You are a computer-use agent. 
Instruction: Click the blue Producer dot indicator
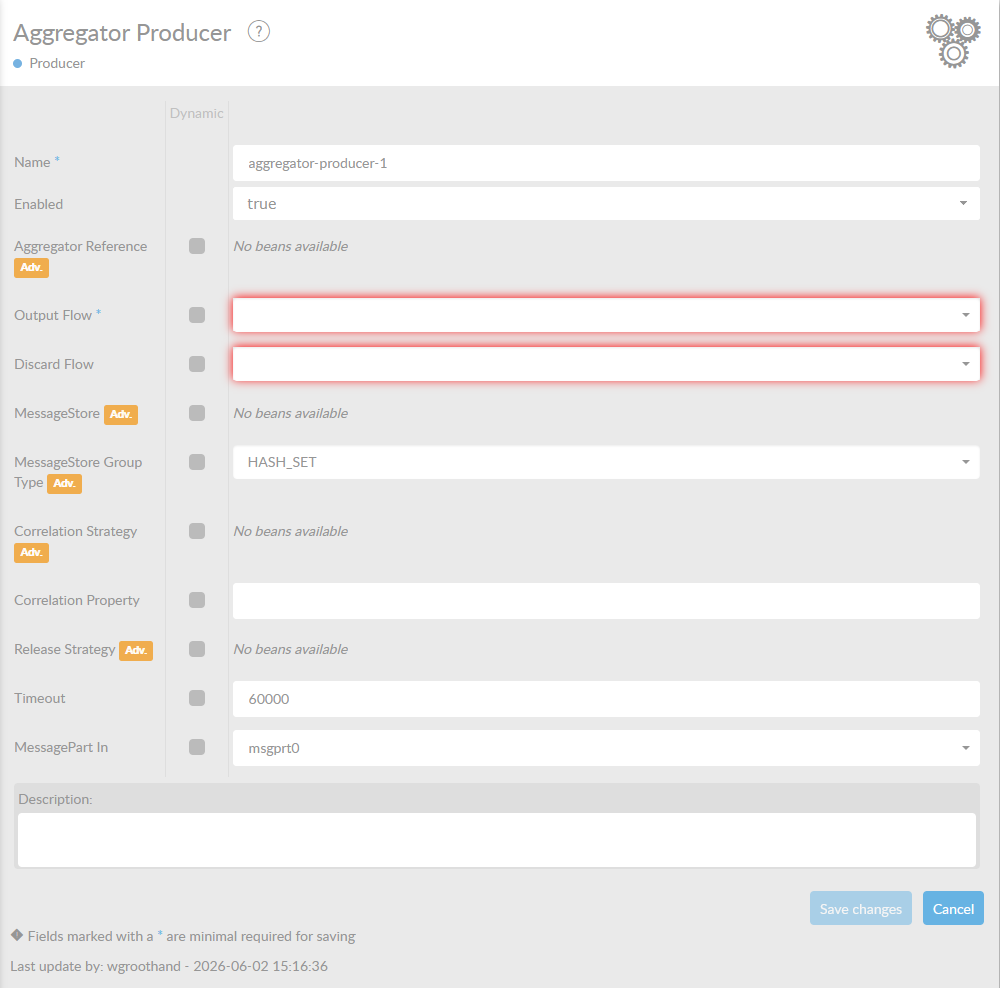18,63
